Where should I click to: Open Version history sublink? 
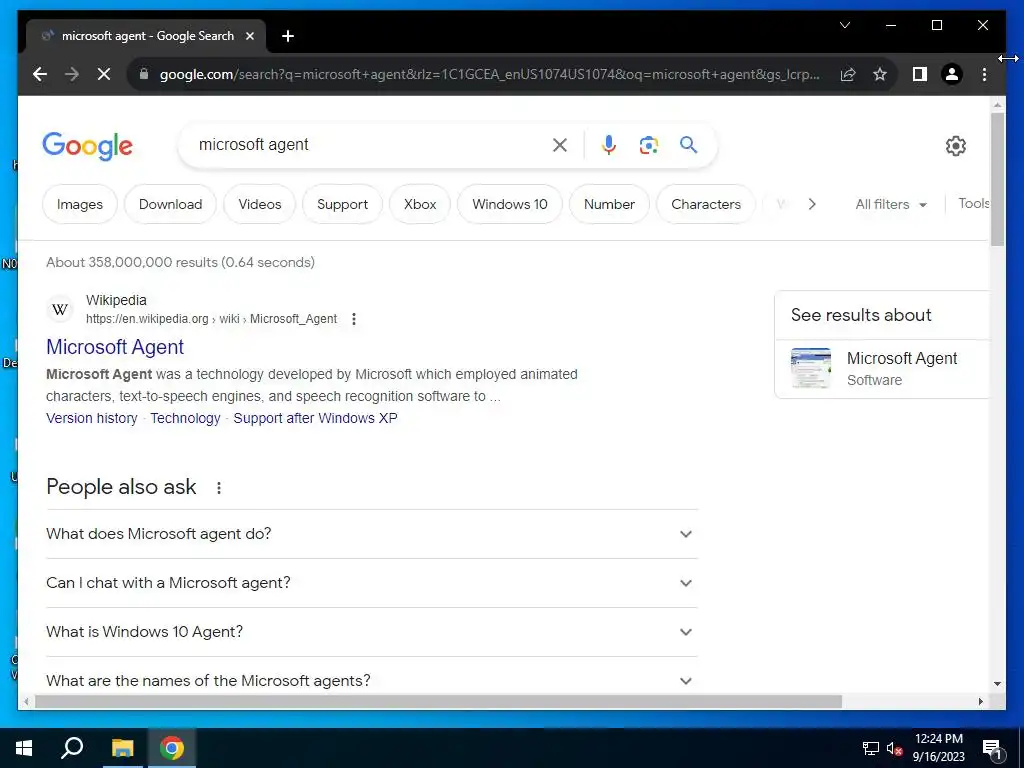tap(91, 418)
